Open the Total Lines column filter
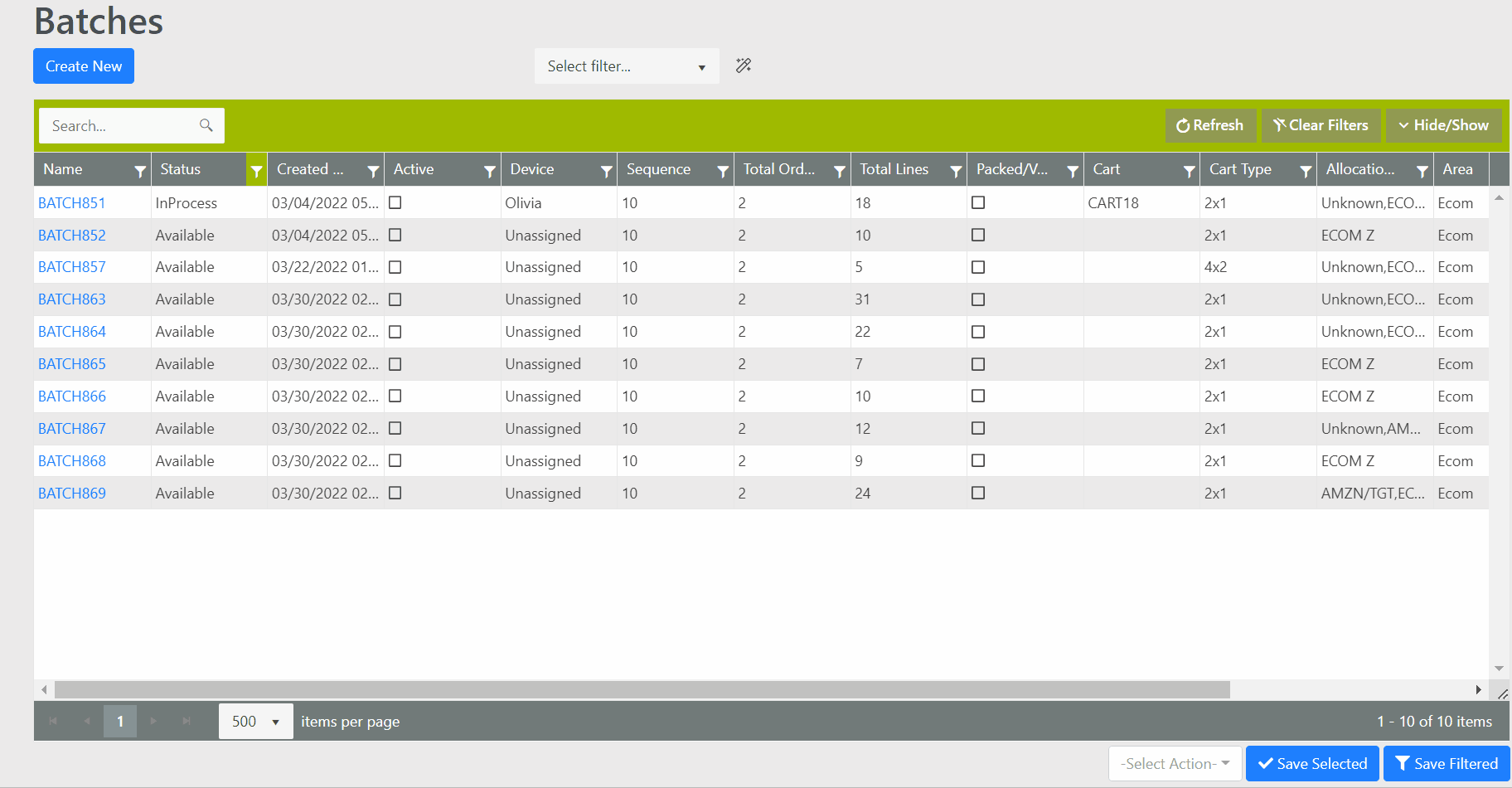The image size is (1512, 788). point(956,171)
